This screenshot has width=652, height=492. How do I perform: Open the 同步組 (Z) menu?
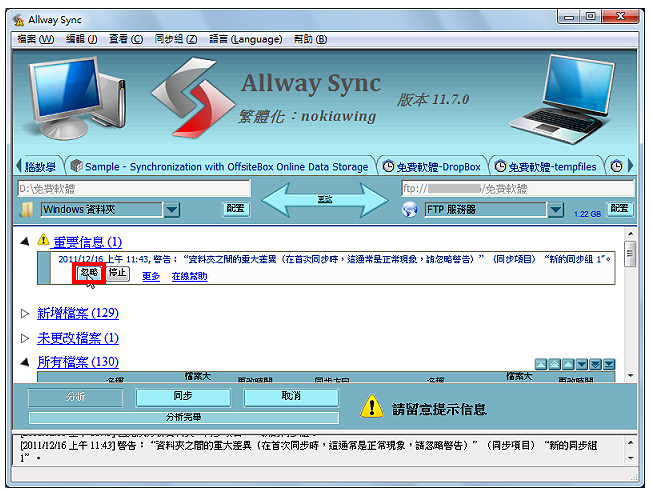pyautogui.click(x=176, y=39)
